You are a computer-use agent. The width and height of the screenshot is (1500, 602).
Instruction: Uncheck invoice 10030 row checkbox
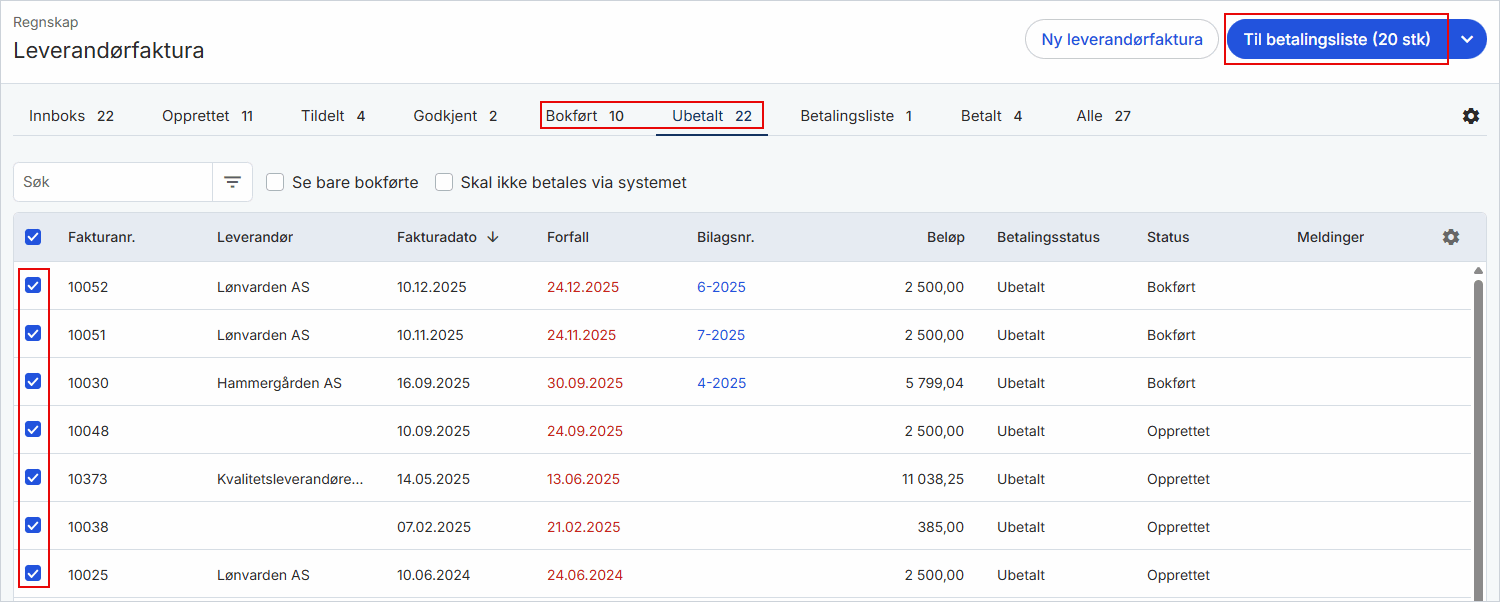(33, 381)
